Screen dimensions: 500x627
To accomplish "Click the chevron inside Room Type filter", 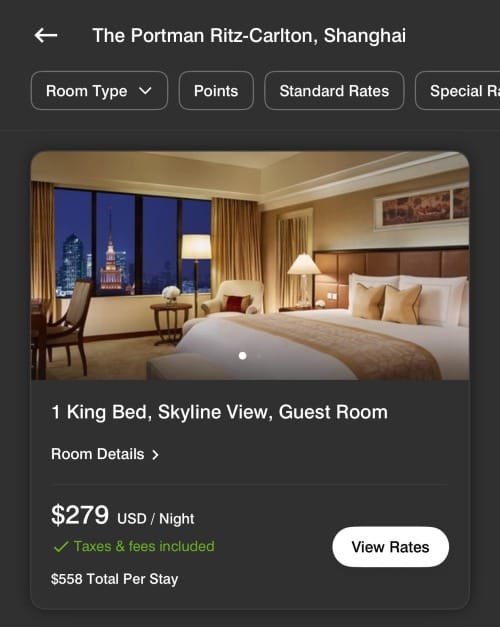I will [x=145, y=91].
